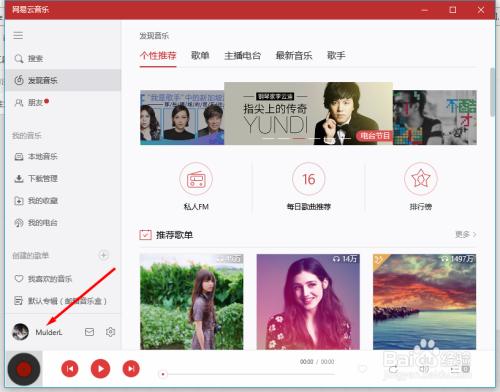
Task: Like the current song with the heart icon
Action: (362, 369)
